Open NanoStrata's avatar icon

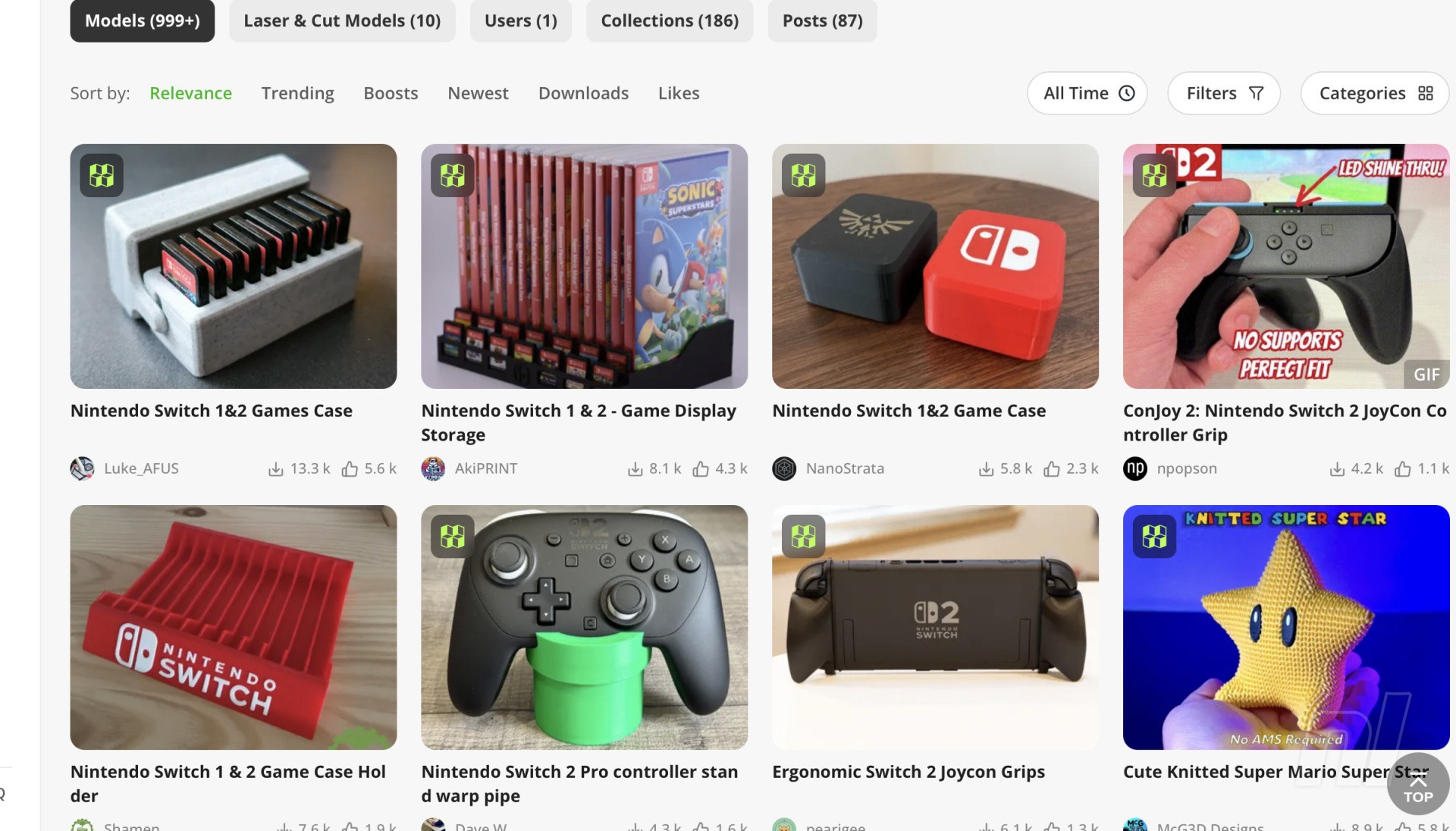pos(784,469)
